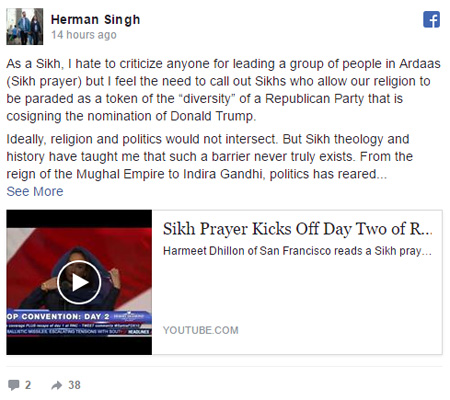Image resolution: width=450 pixels, height=400 pixels.
Task: Click the Donald Trump mention in post
Action: tap(212, 116)
